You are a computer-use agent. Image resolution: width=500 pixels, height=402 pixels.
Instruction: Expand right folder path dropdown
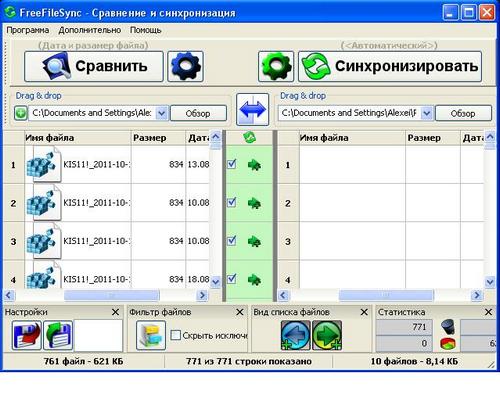click(x=427, y=113)
